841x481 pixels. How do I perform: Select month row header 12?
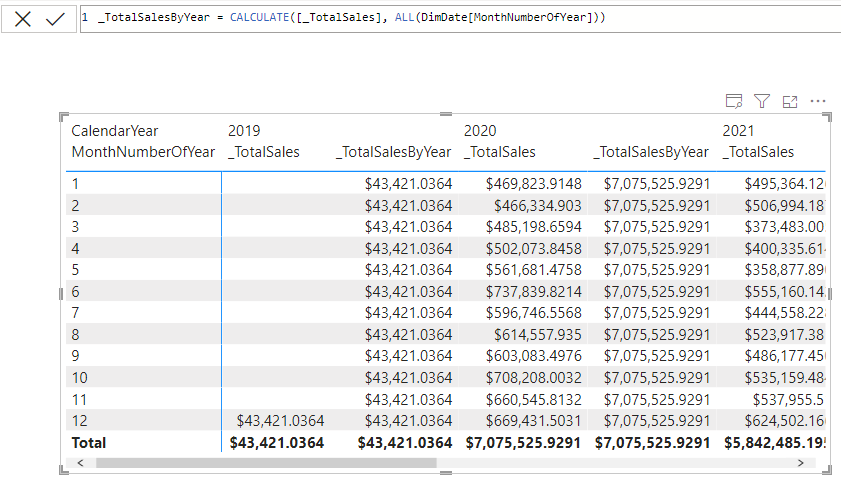click(x=79, y=421)
